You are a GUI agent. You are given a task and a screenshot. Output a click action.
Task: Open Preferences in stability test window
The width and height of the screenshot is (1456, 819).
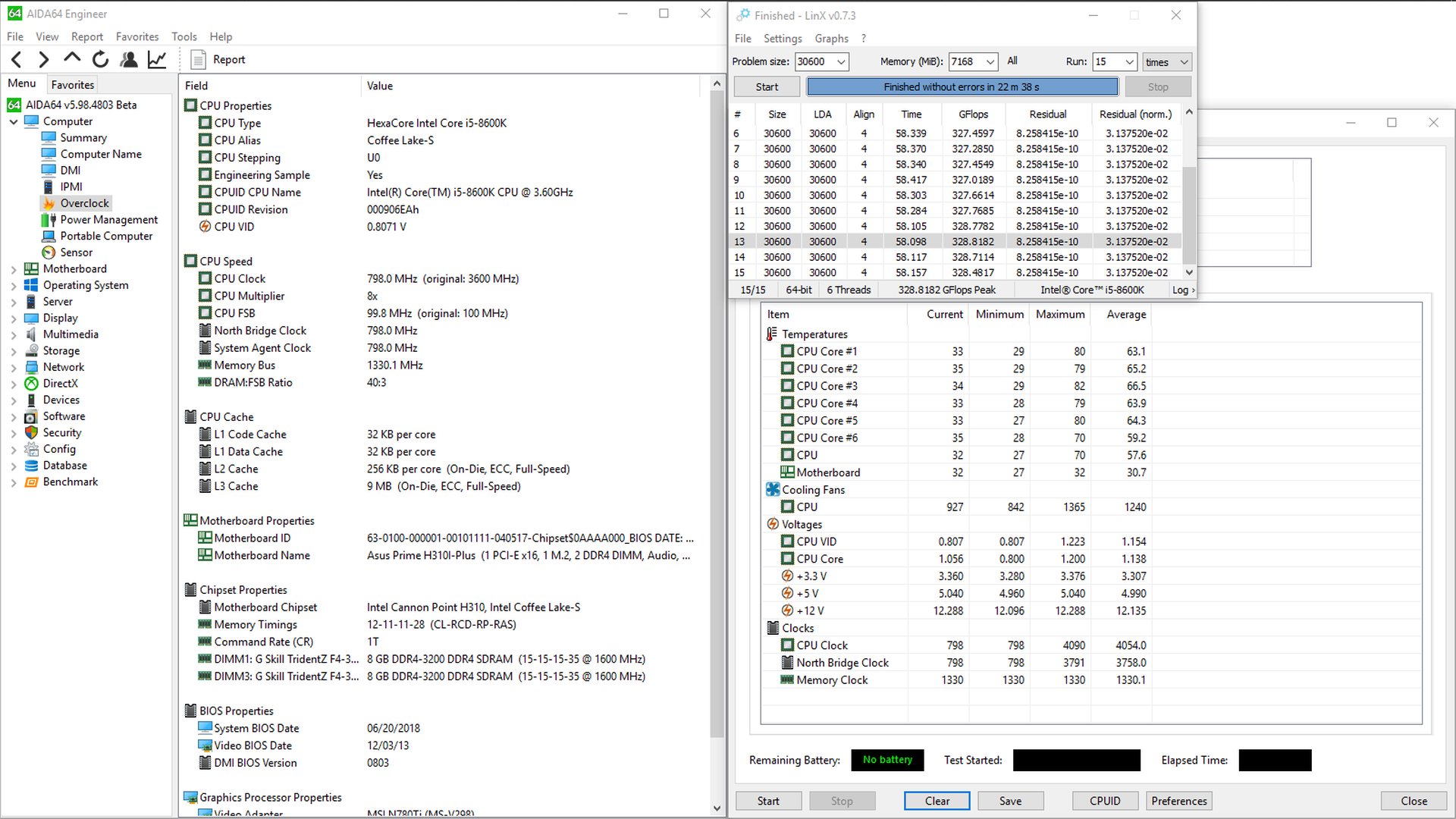[x=1179, y=801]
